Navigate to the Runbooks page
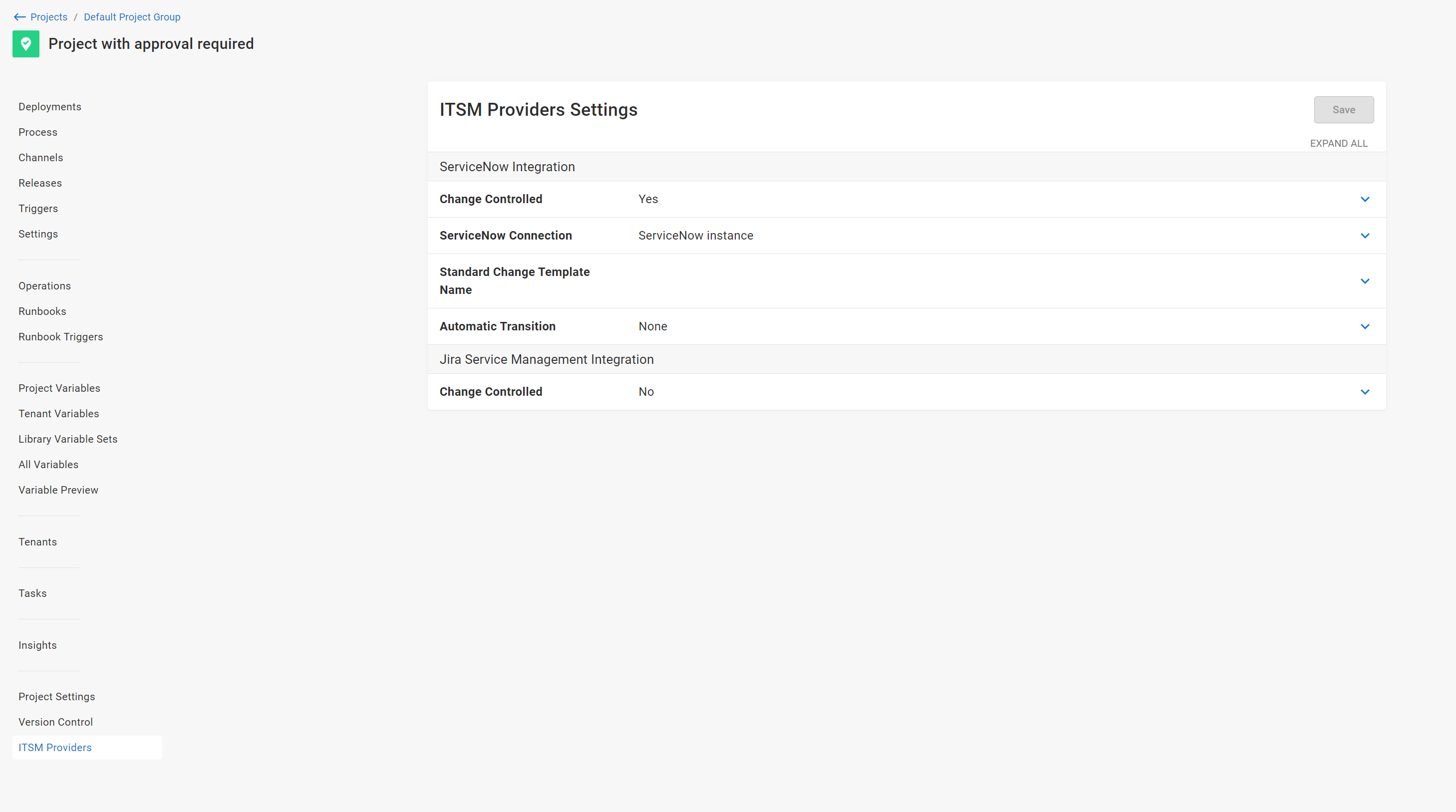 tap(42, 311)
